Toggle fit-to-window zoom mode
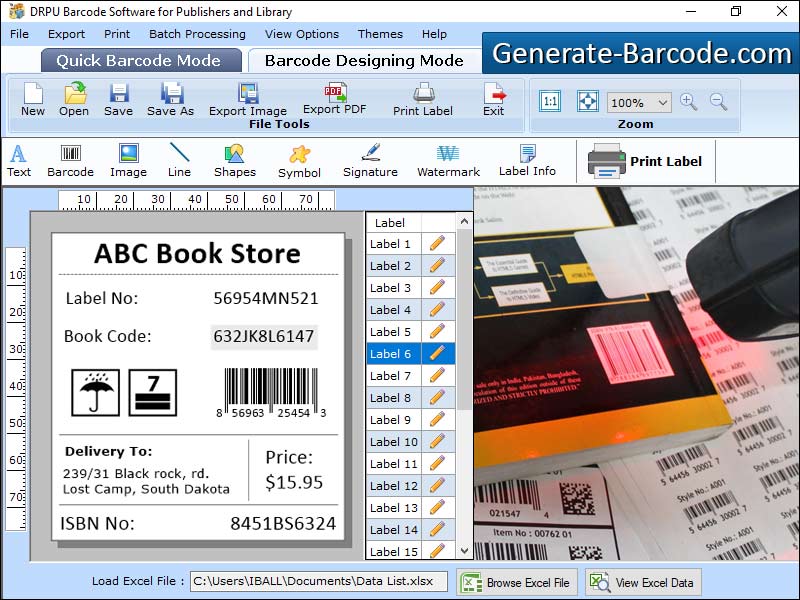 (x=586, y=101)
